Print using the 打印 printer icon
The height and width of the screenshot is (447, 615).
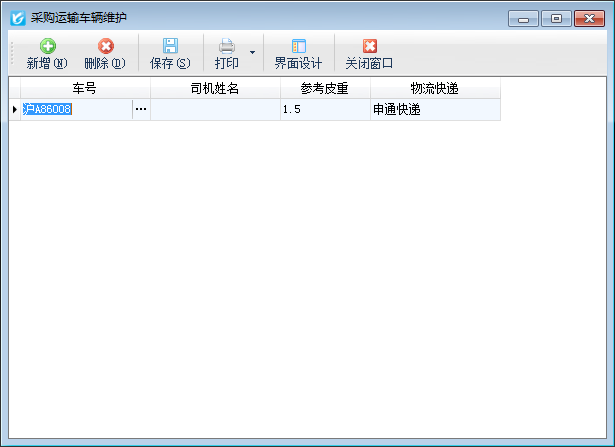[227, 47]
